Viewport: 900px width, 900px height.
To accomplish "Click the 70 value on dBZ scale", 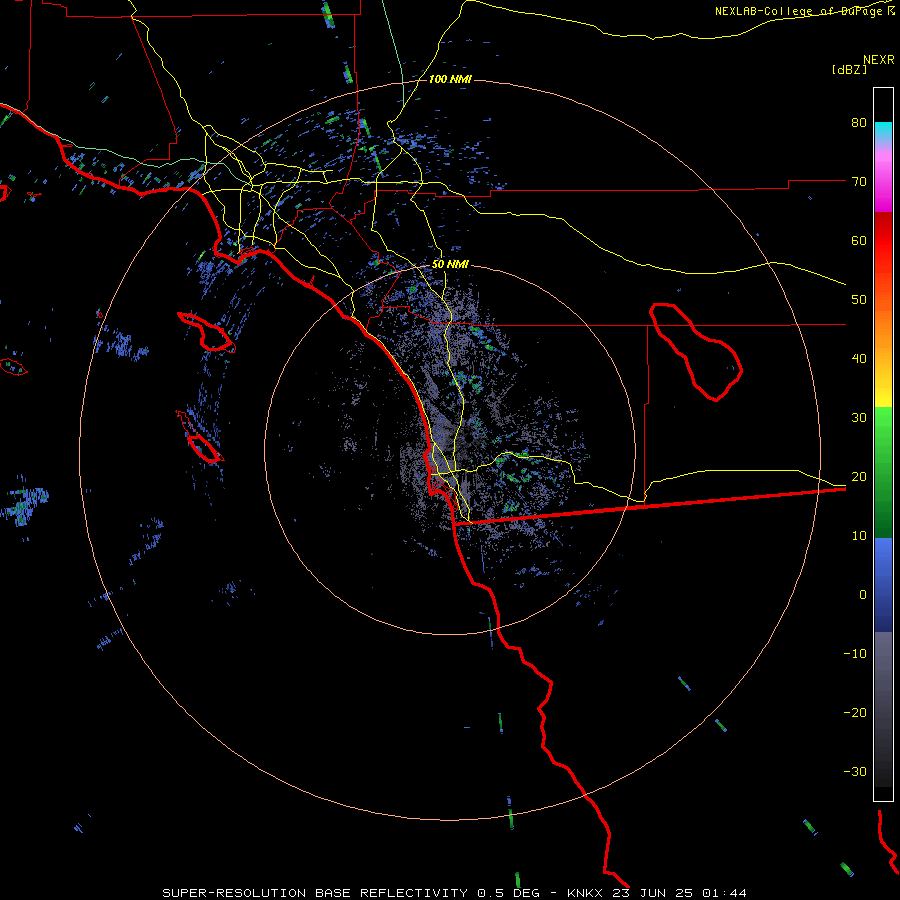I will point(859,182).
